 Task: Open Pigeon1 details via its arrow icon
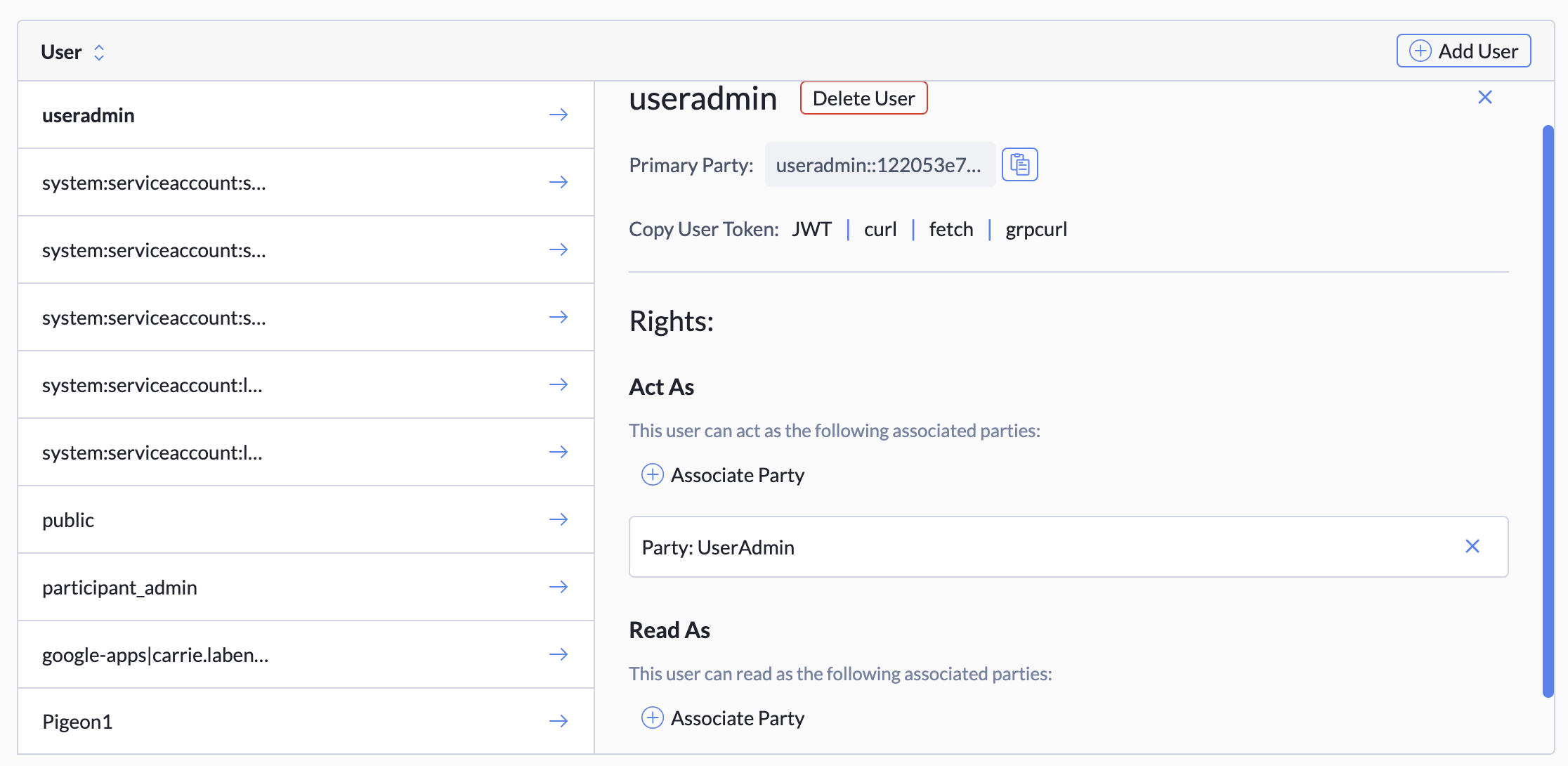coord(558,721)
